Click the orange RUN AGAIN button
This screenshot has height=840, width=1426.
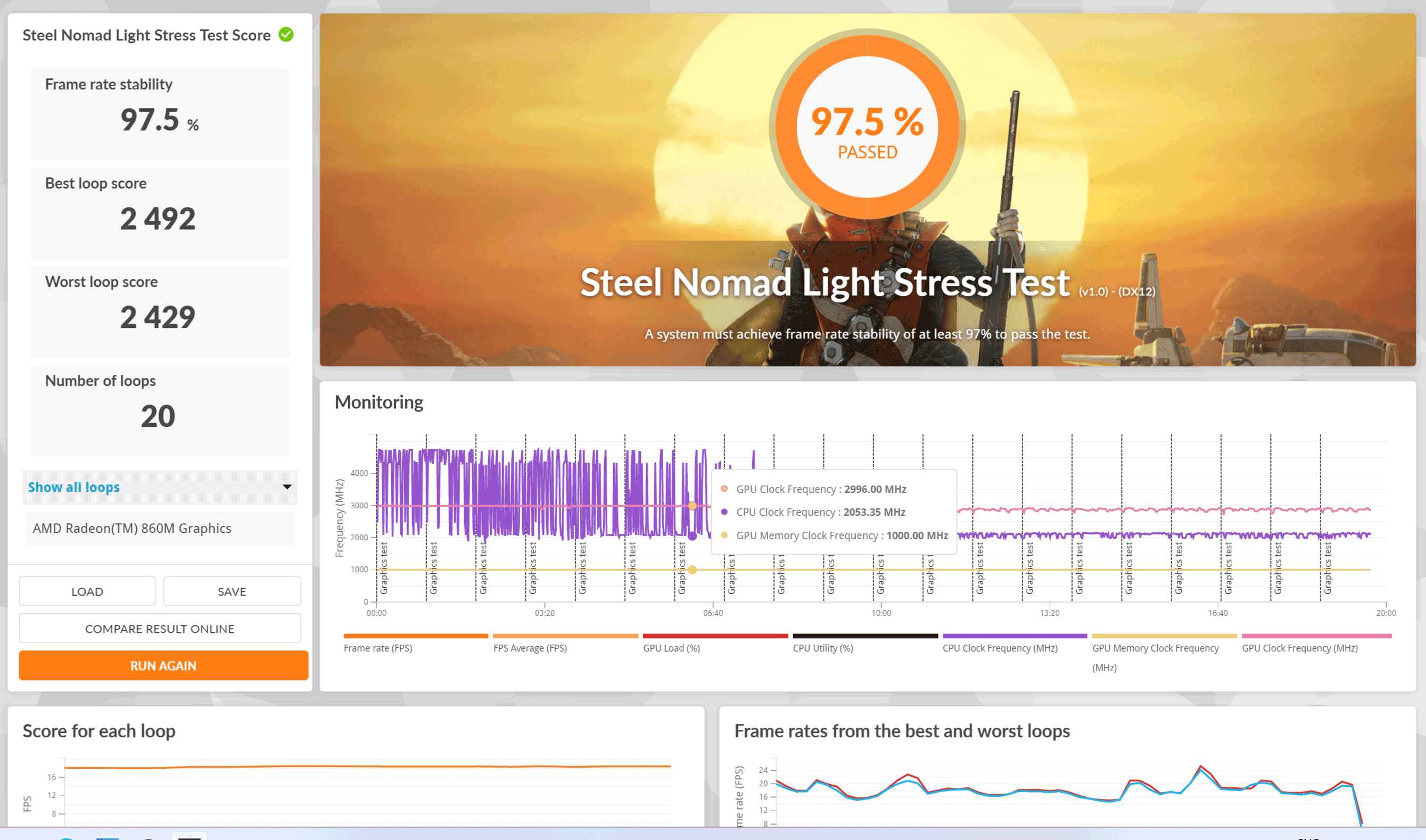[163, 665]
